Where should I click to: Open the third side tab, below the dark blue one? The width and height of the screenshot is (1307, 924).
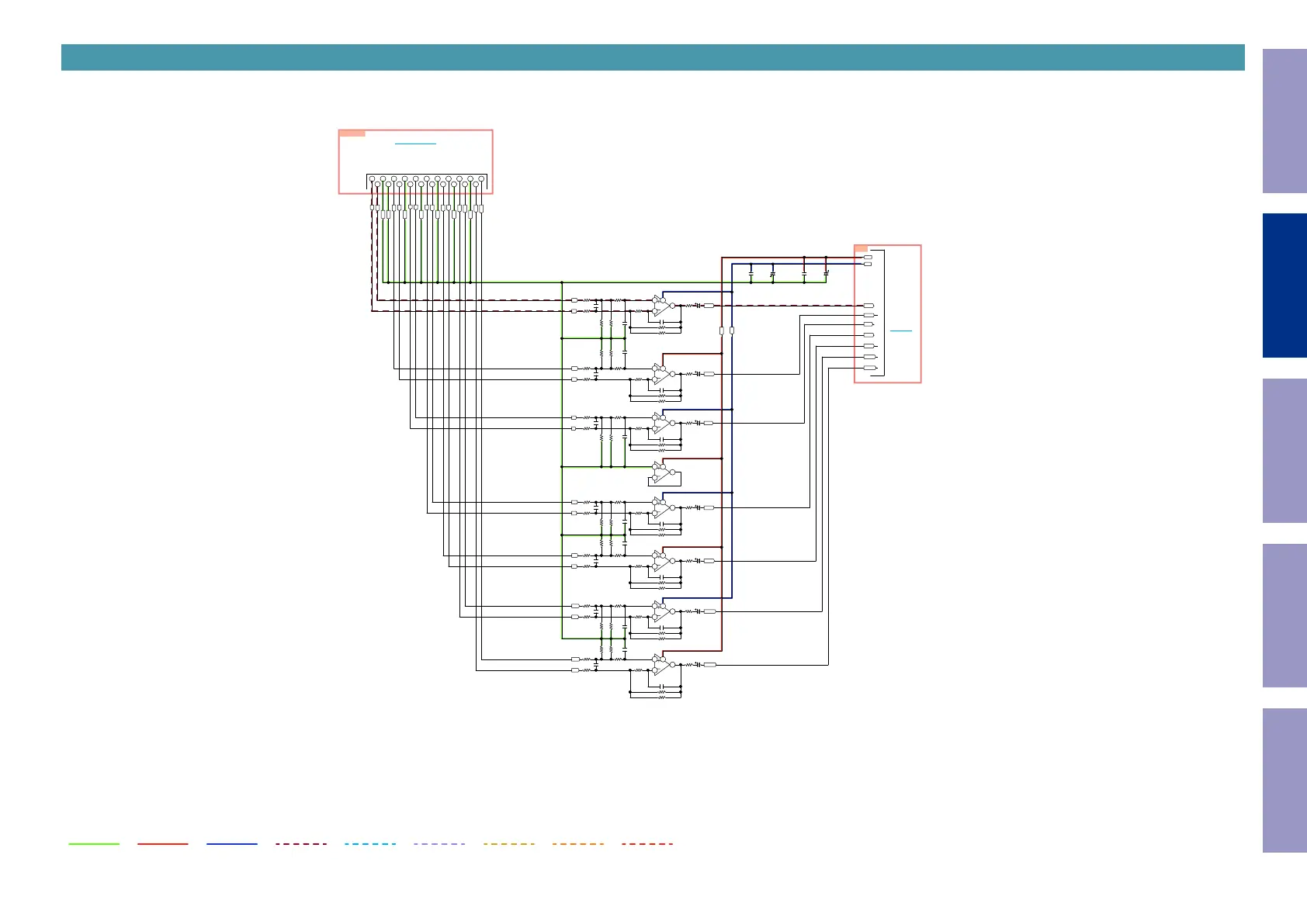[1284, 451]
